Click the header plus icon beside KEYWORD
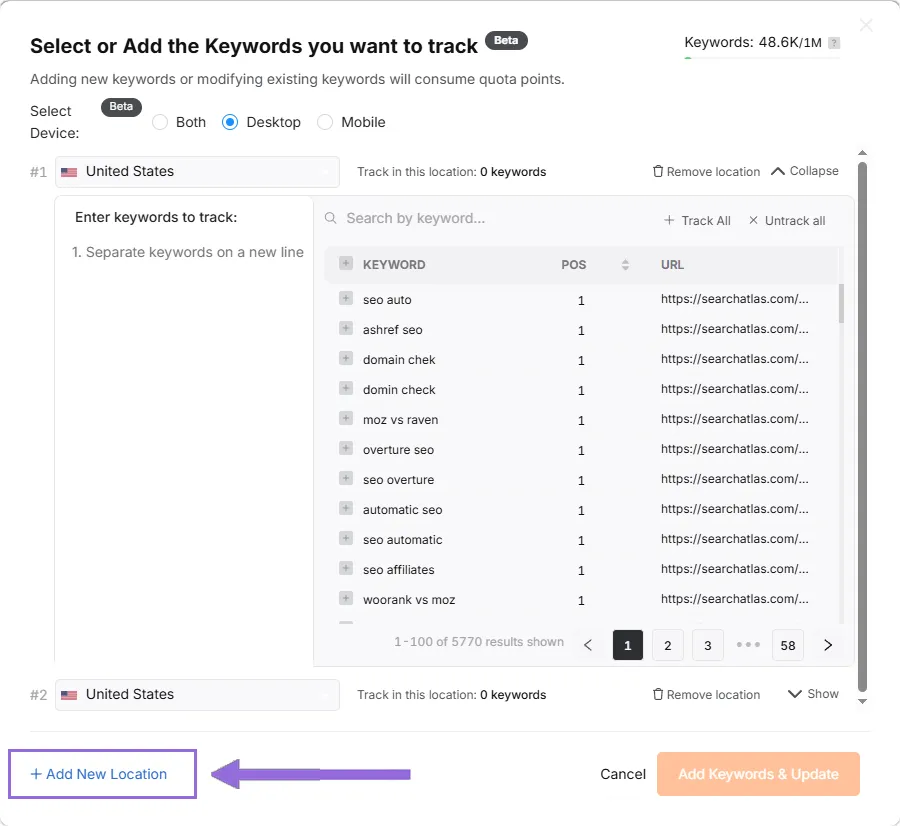The height and width of the screenshot is (826, 900). pos(346,264)
